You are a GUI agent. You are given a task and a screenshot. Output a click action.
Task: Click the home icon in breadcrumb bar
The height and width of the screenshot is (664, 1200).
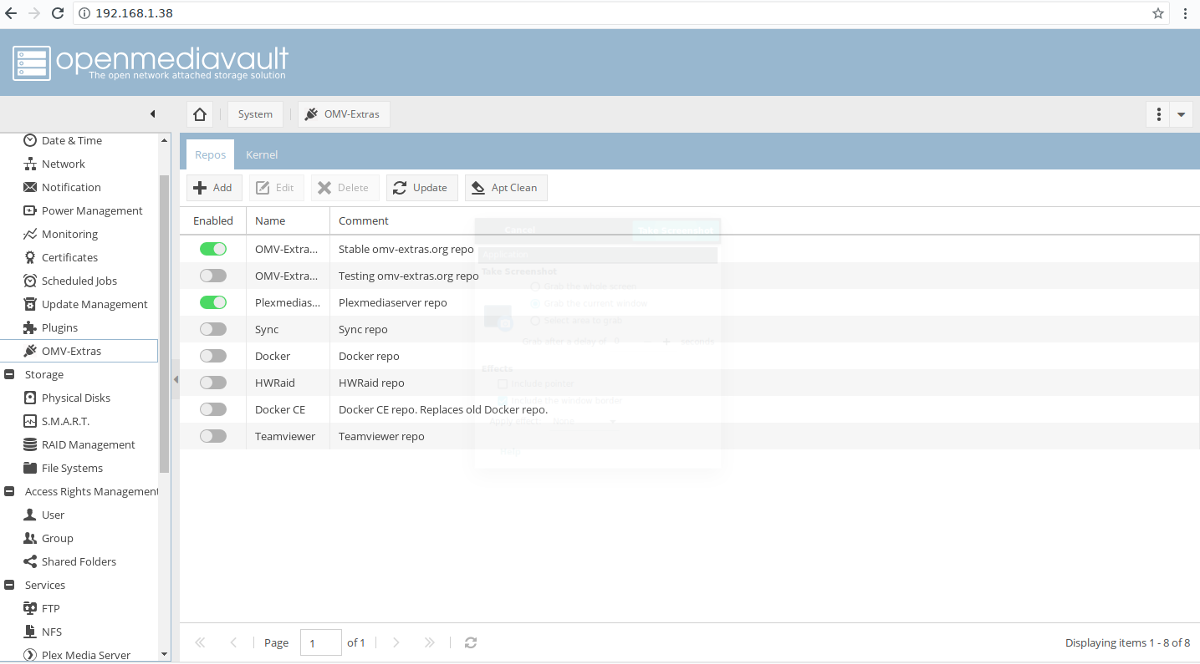(200, 114)
